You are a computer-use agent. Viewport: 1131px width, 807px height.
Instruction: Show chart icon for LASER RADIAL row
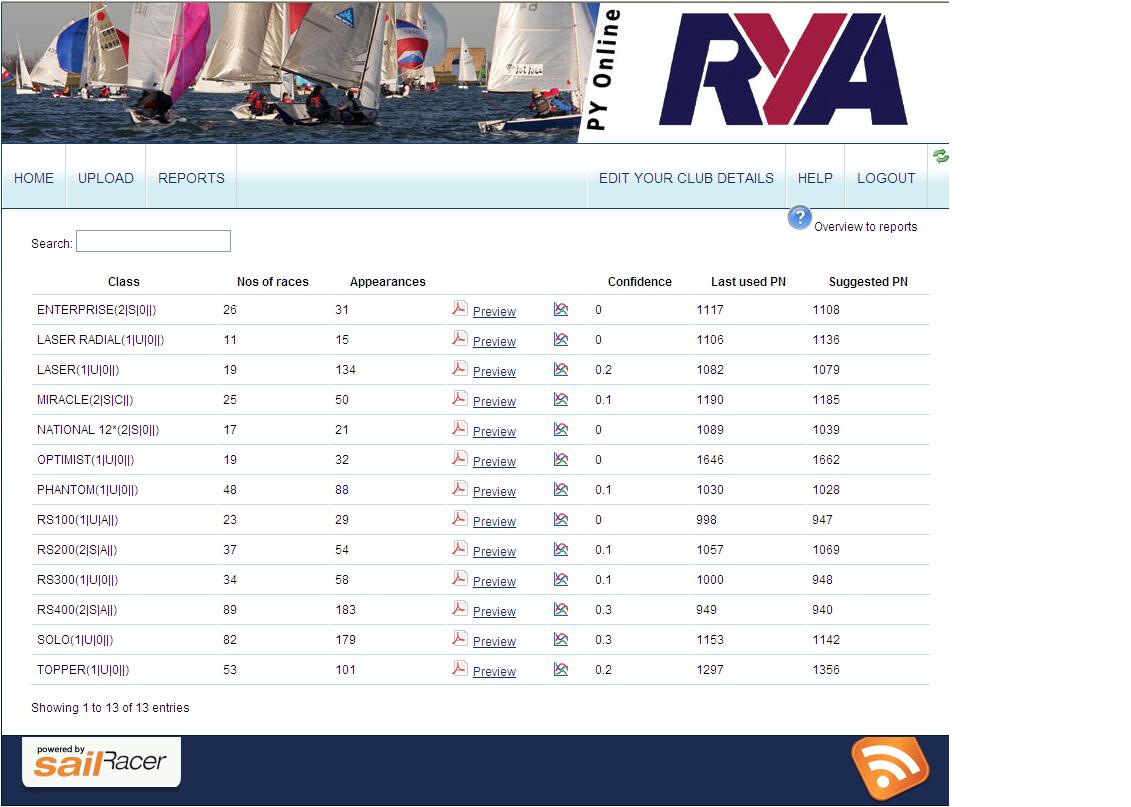click(x=560, y=339)
